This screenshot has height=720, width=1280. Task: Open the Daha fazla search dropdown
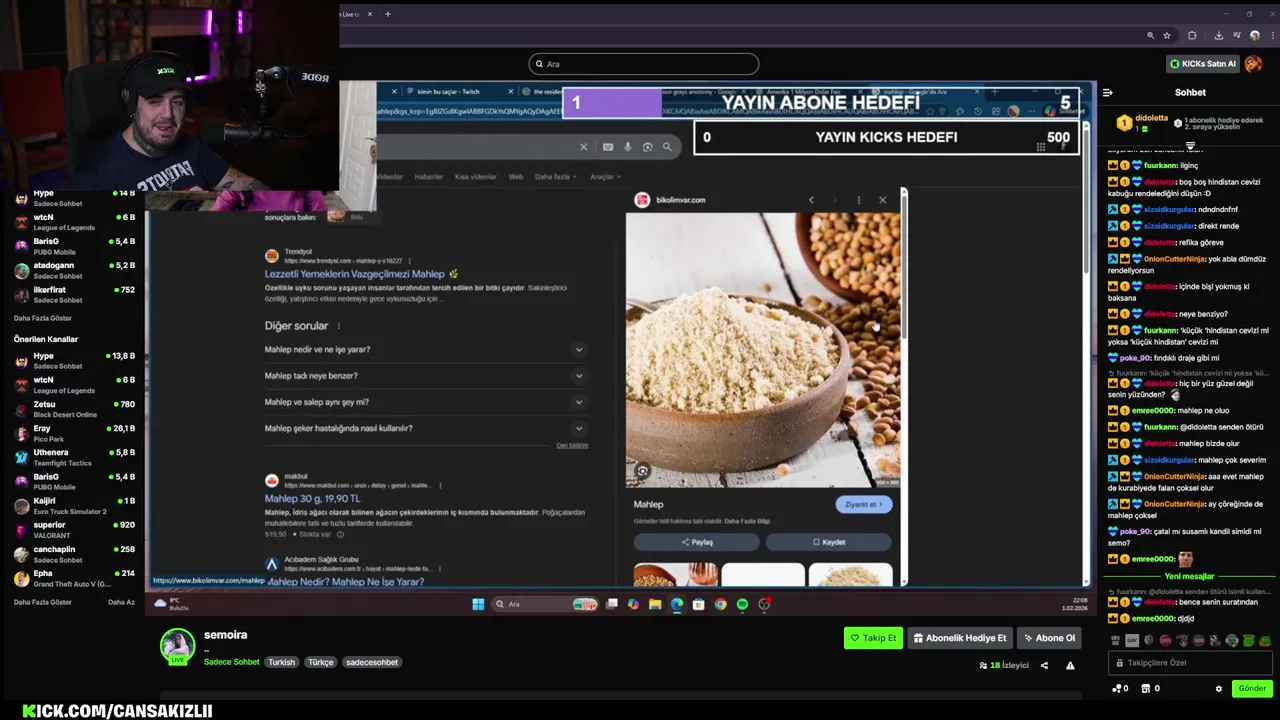tap(555, 177)
